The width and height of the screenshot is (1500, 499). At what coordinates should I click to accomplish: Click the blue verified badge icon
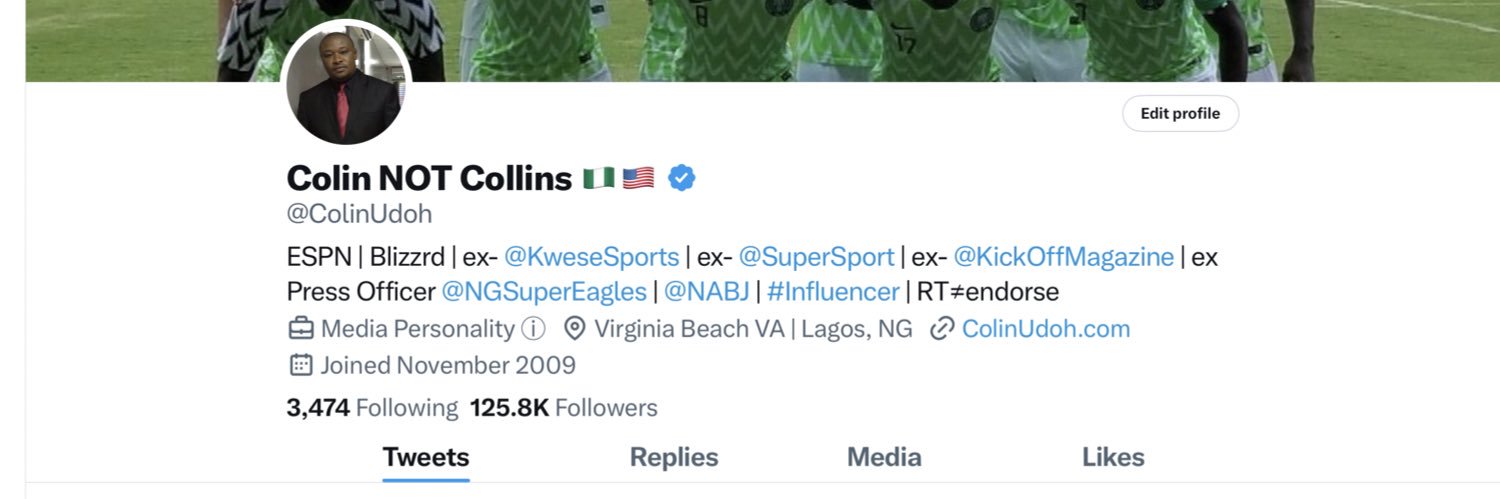(682, 179)
